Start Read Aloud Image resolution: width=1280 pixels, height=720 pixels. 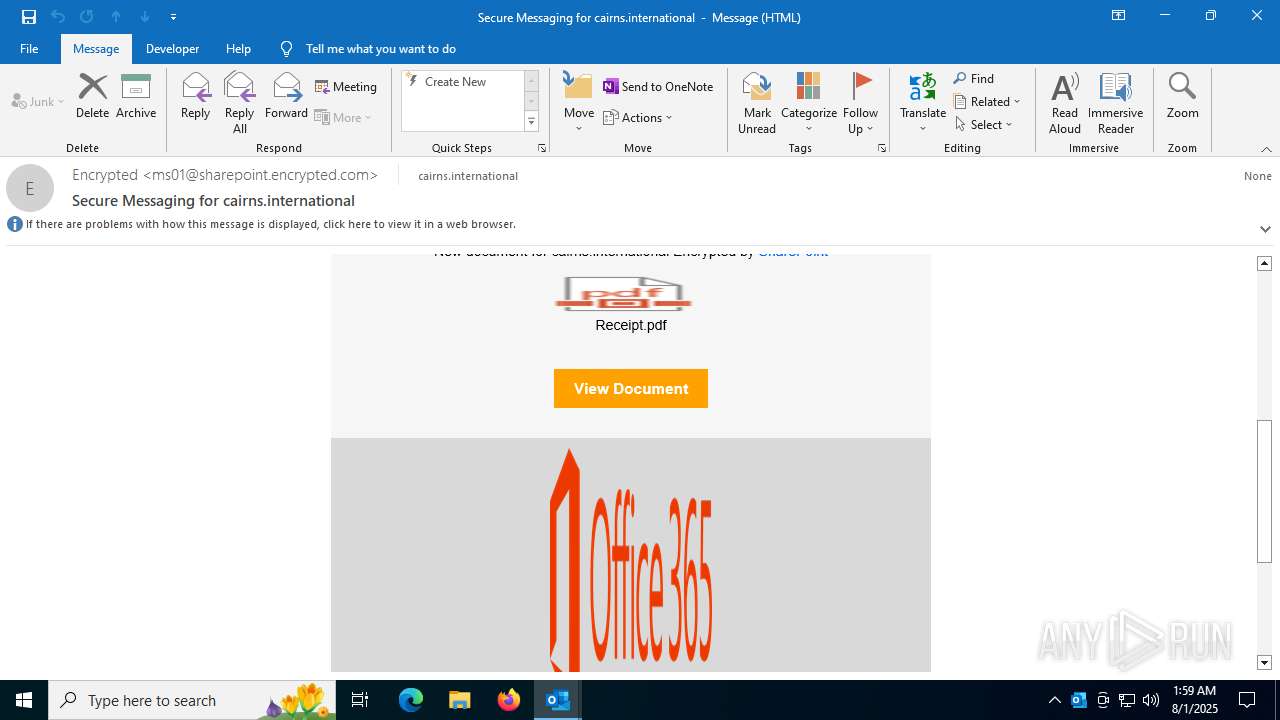(1065, 103)
